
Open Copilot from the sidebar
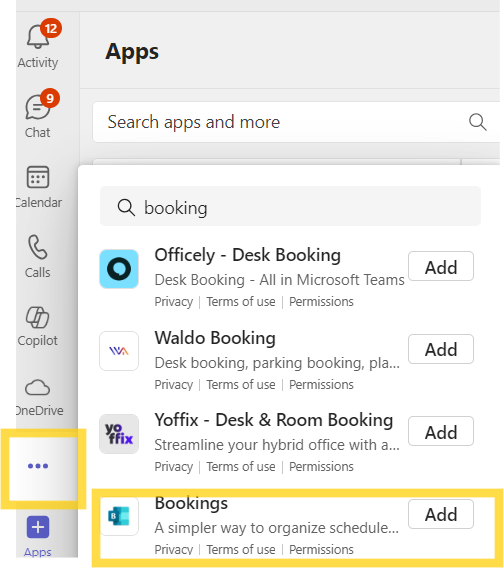[x=38, y=317]
